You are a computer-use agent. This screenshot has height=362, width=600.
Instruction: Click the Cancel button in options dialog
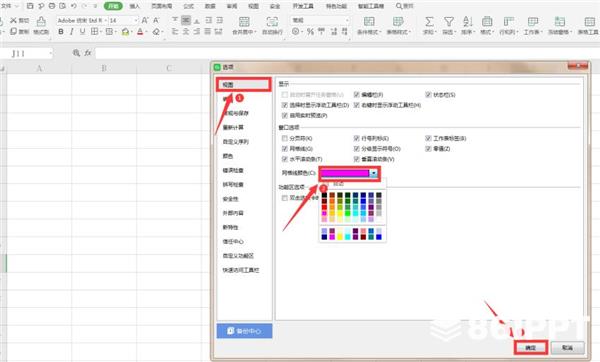pyautogui.click(x=567, y=348)
